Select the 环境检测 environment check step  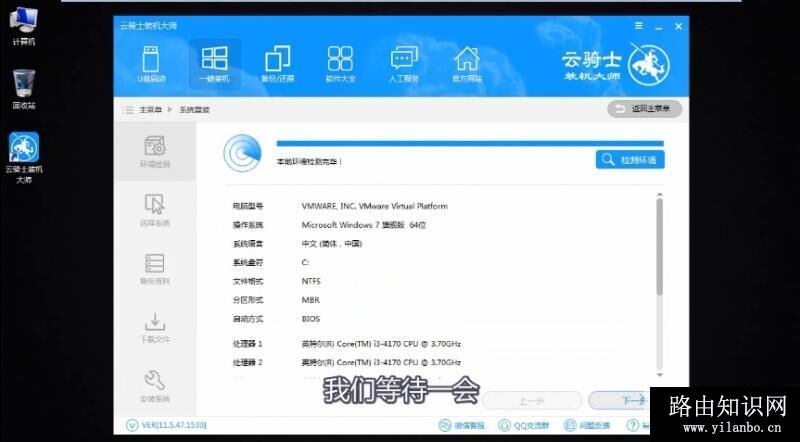155,152
